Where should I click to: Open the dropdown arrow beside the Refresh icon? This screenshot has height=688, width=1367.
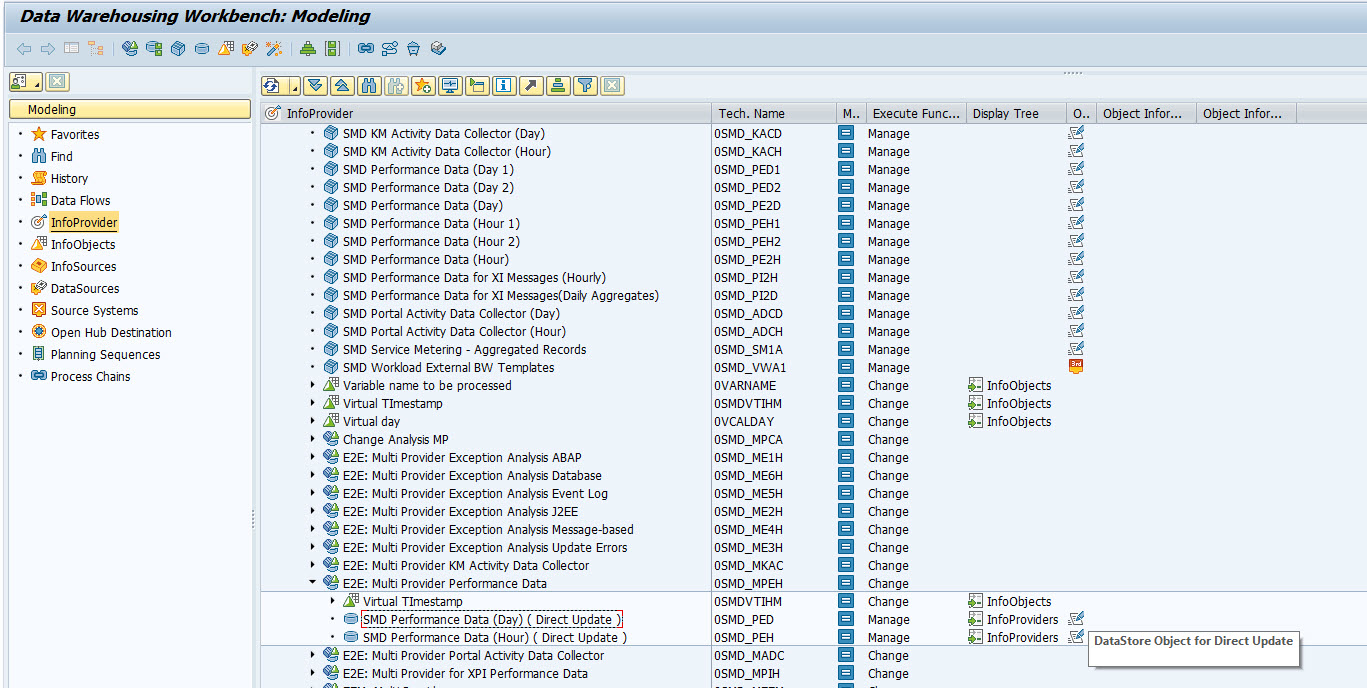(x=295, y=87)
